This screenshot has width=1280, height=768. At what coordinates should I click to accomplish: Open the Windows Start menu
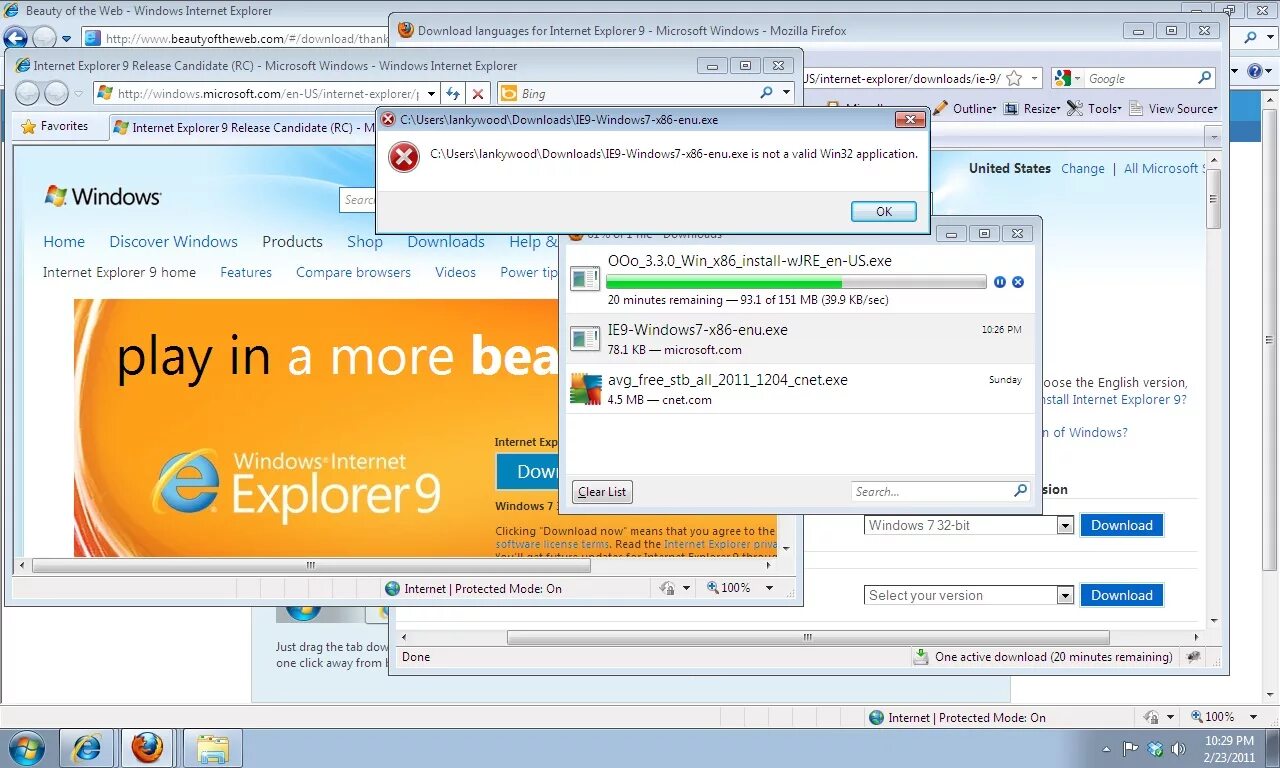click(x=26, y=747)
